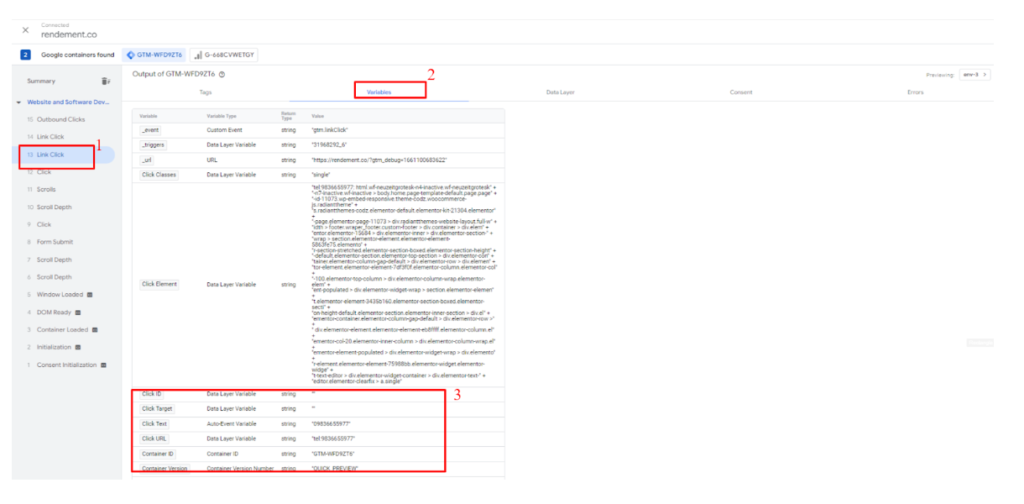Switch to the Consent tab

click(741, 93)
